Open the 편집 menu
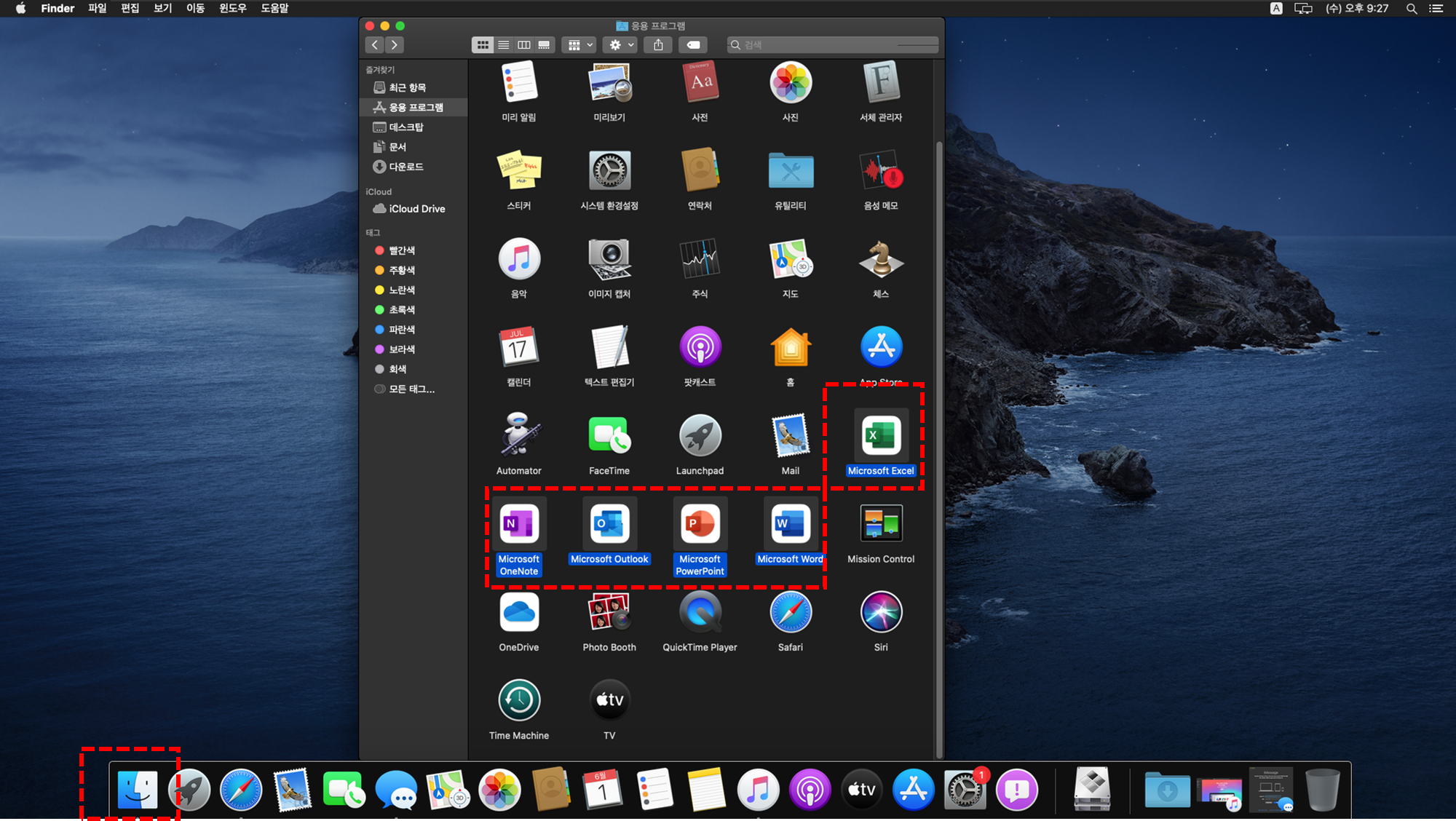The width and height of the screenshot is (1456, 821). [x=130, y=8]
